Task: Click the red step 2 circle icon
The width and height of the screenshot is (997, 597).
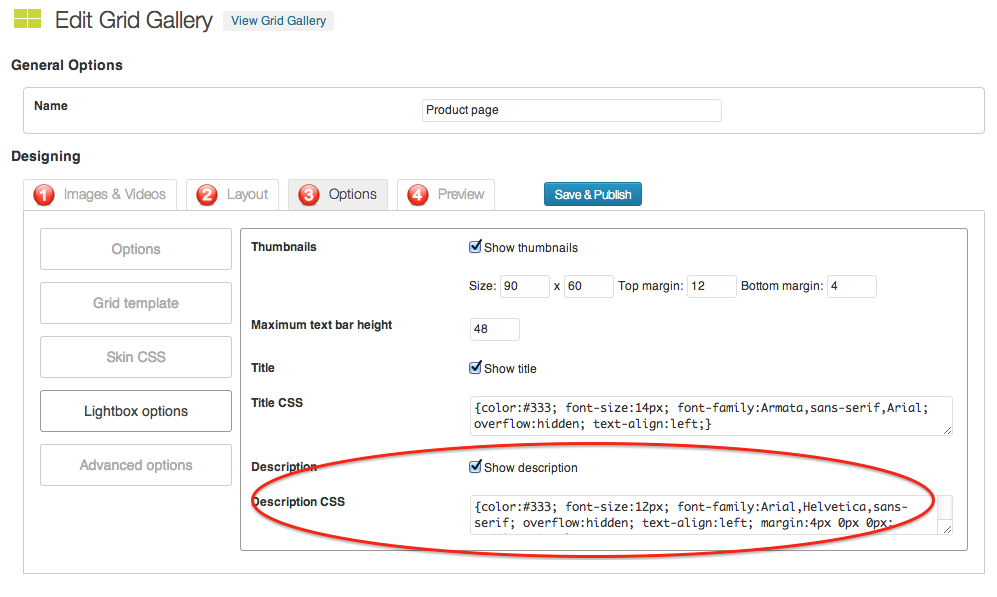Action: click(207, 195)
